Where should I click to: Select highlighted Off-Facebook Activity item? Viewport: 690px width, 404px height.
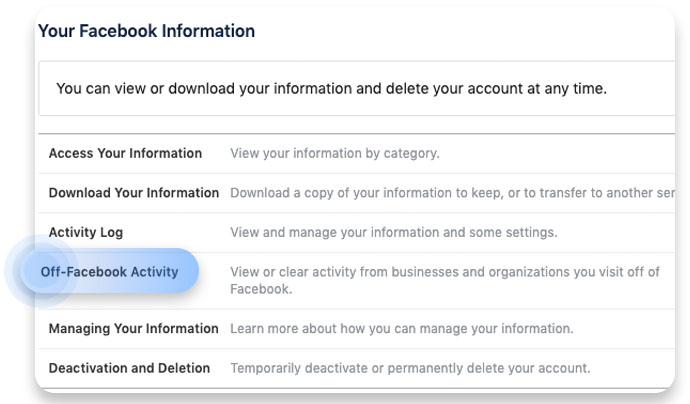[x=109, y=271]
